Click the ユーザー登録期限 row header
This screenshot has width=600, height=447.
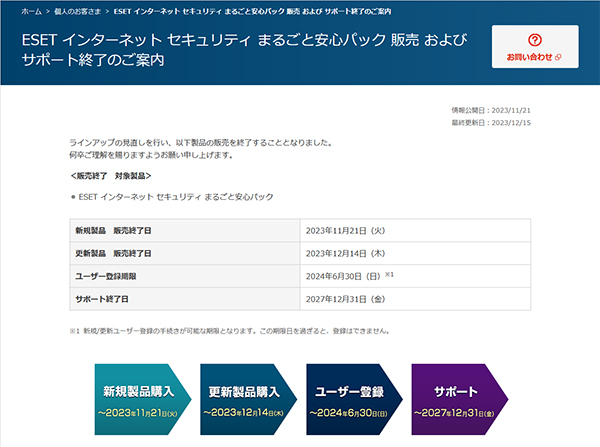tap(185, 276)
